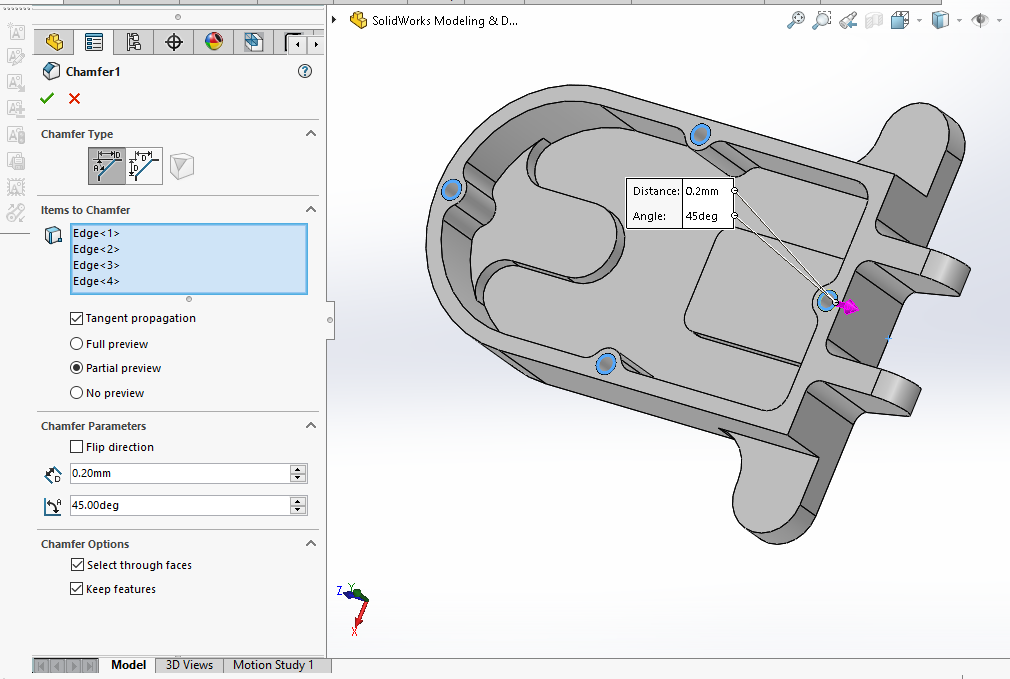Viewport: 1010px width, 679px height.
Task: Switch to the Motion Study 1 tab
Action: (x=273, y=665)
